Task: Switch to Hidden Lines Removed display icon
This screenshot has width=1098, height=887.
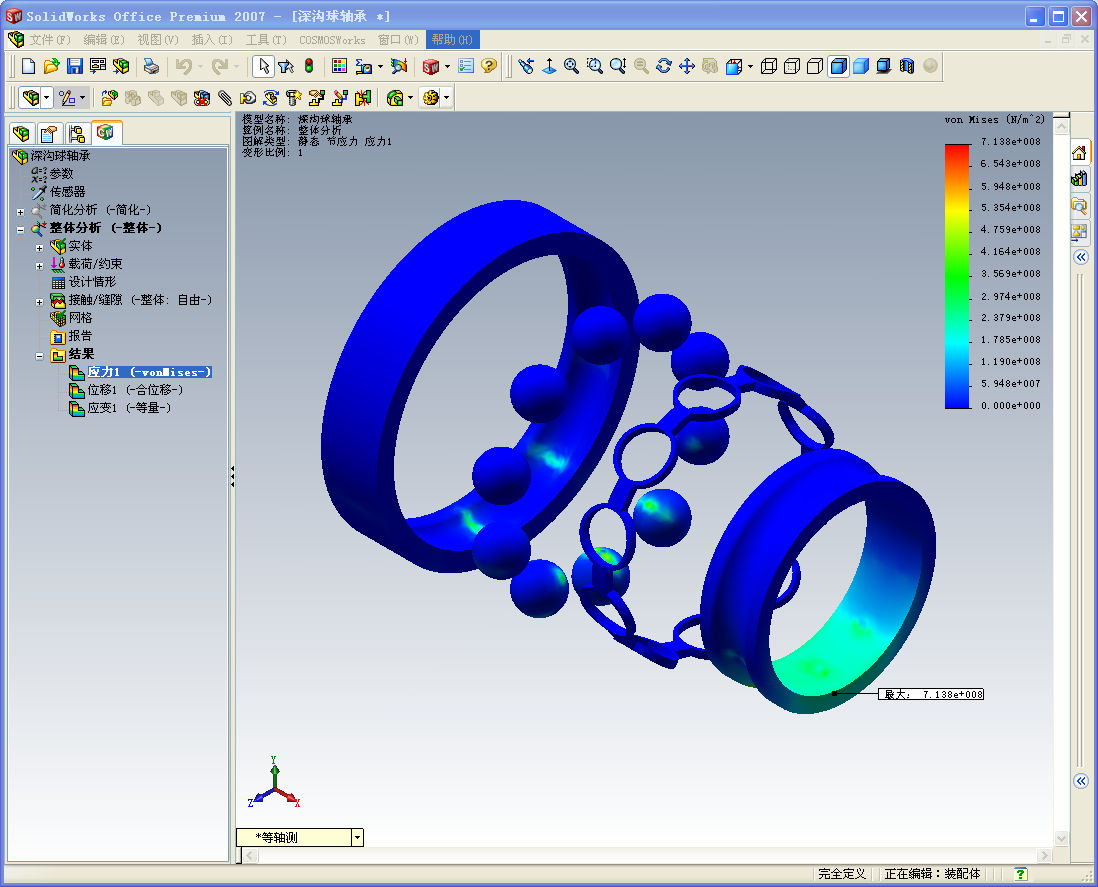Action: [x=814, y=67]
